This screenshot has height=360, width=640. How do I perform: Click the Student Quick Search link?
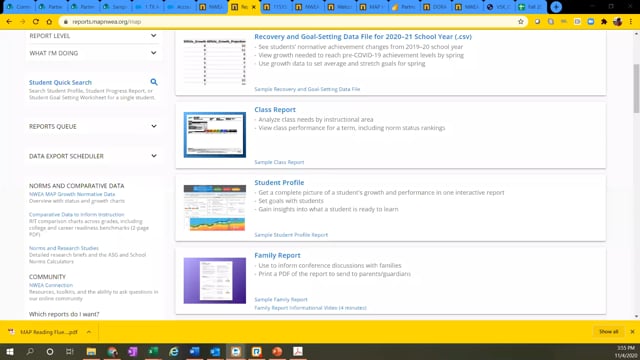(x=60, y=82)
